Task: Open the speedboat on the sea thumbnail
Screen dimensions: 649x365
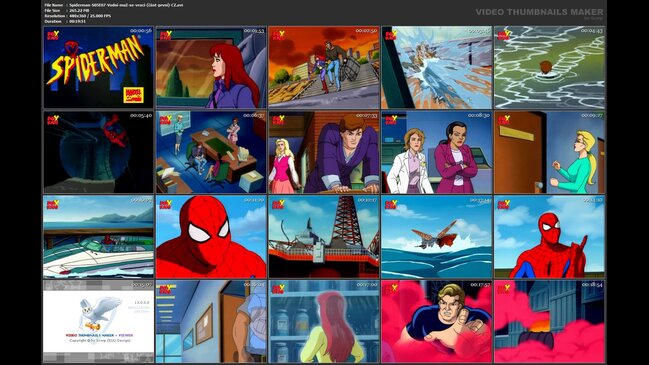Action: [98, 237]
